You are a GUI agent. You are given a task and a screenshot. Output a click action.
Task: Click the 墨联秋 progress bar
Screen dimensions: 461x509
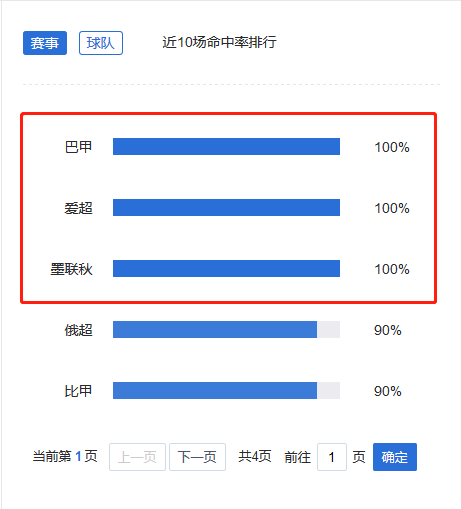[226, 269]
